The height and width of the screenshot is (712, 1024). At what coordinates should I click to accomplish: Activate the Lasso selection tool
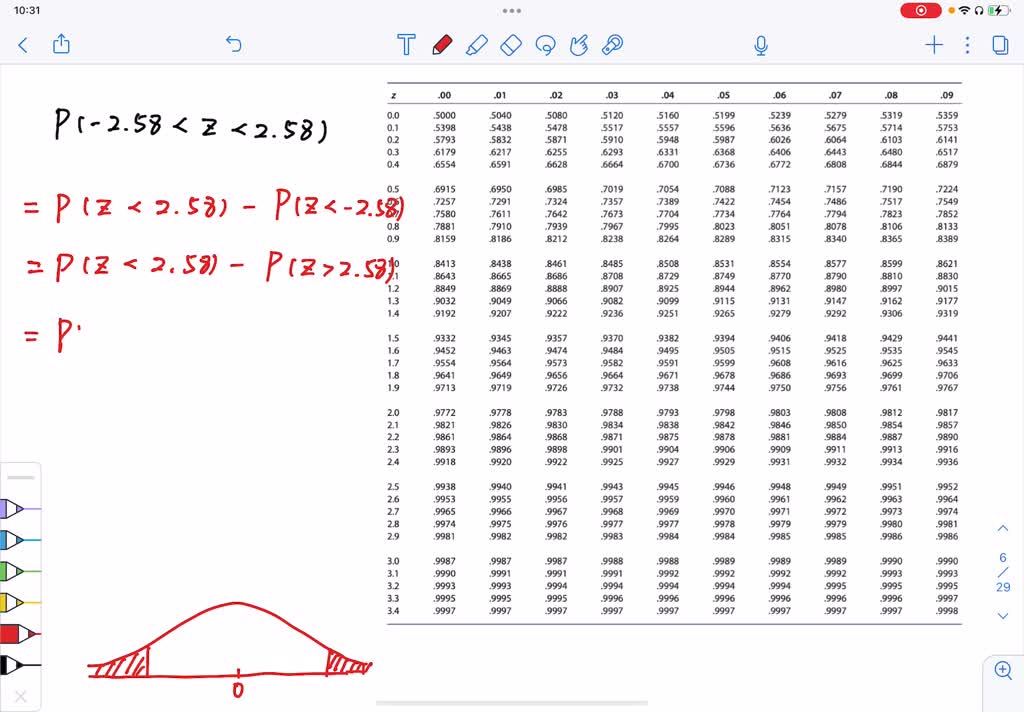[x=545, y=45]
